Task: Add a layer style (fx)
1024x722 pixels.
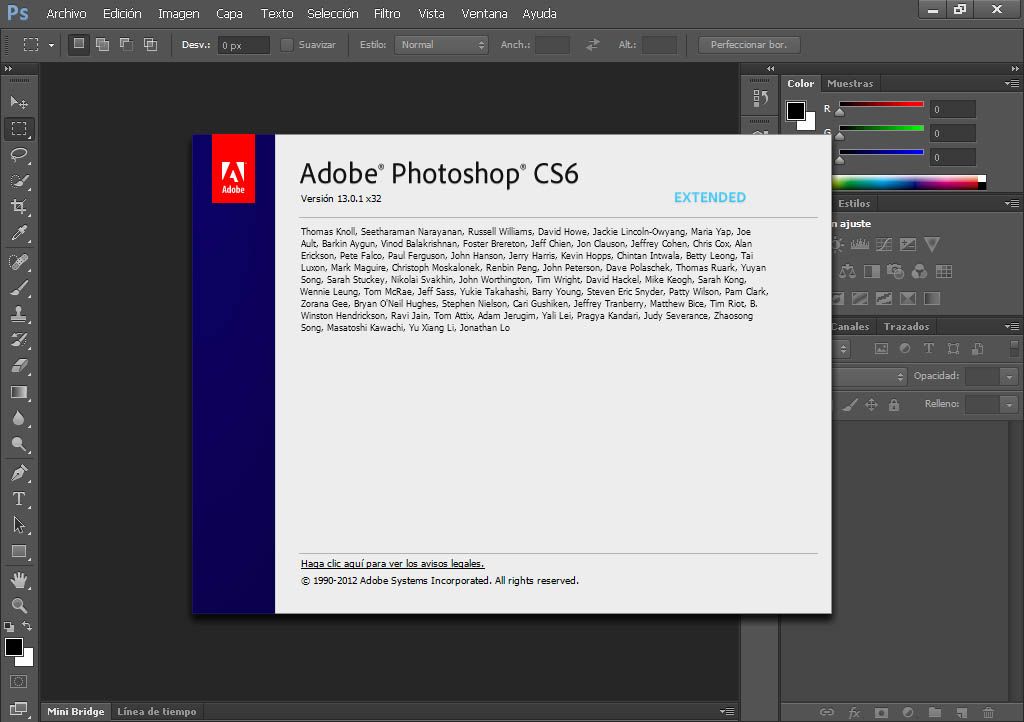Action: click(x=854, y=712)
